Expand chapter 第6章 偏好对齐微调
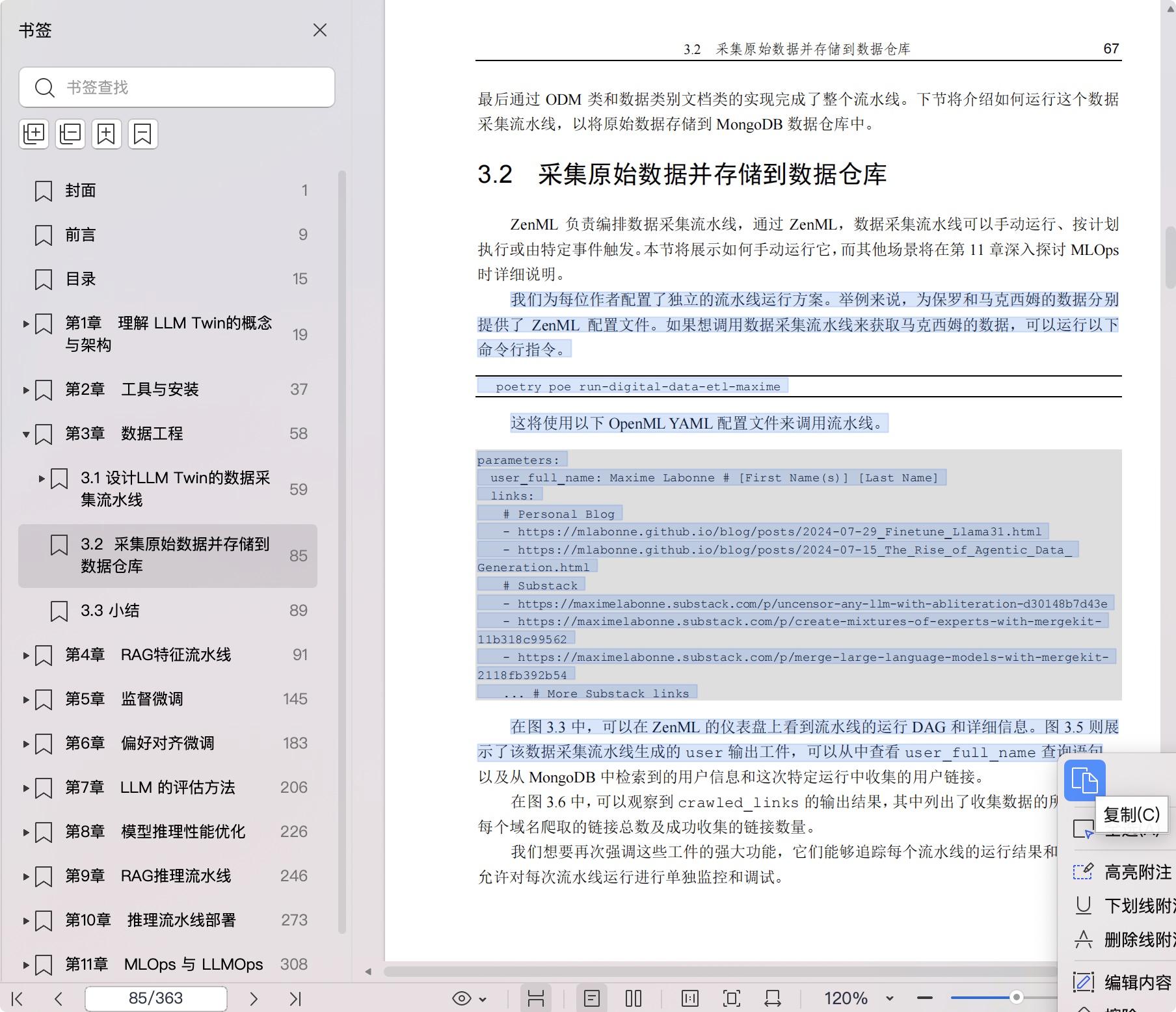The width and height of the screenshot is (1176, 1012). click(26, 743)
